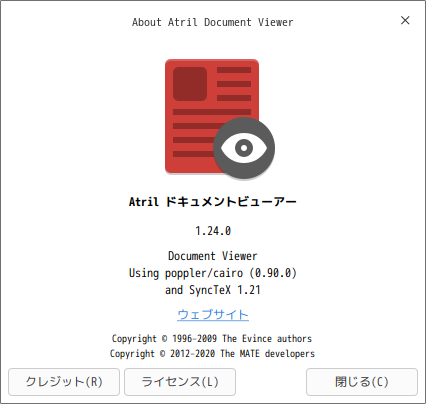Click the (0.90.0) poppler version text
The width and height of the screenshot is (426, 404).
tap(273, 273)
